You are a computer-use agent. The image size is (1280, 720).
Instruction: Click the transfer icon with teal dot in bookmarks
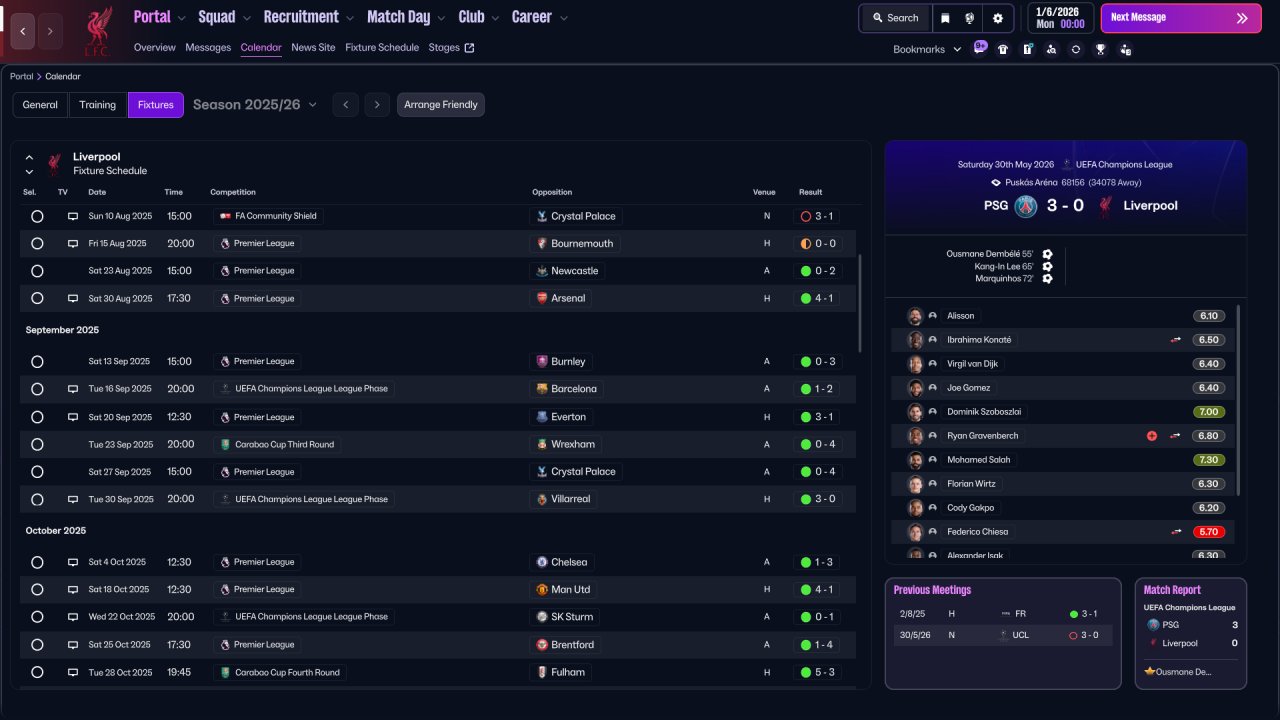pos(1027,49)
